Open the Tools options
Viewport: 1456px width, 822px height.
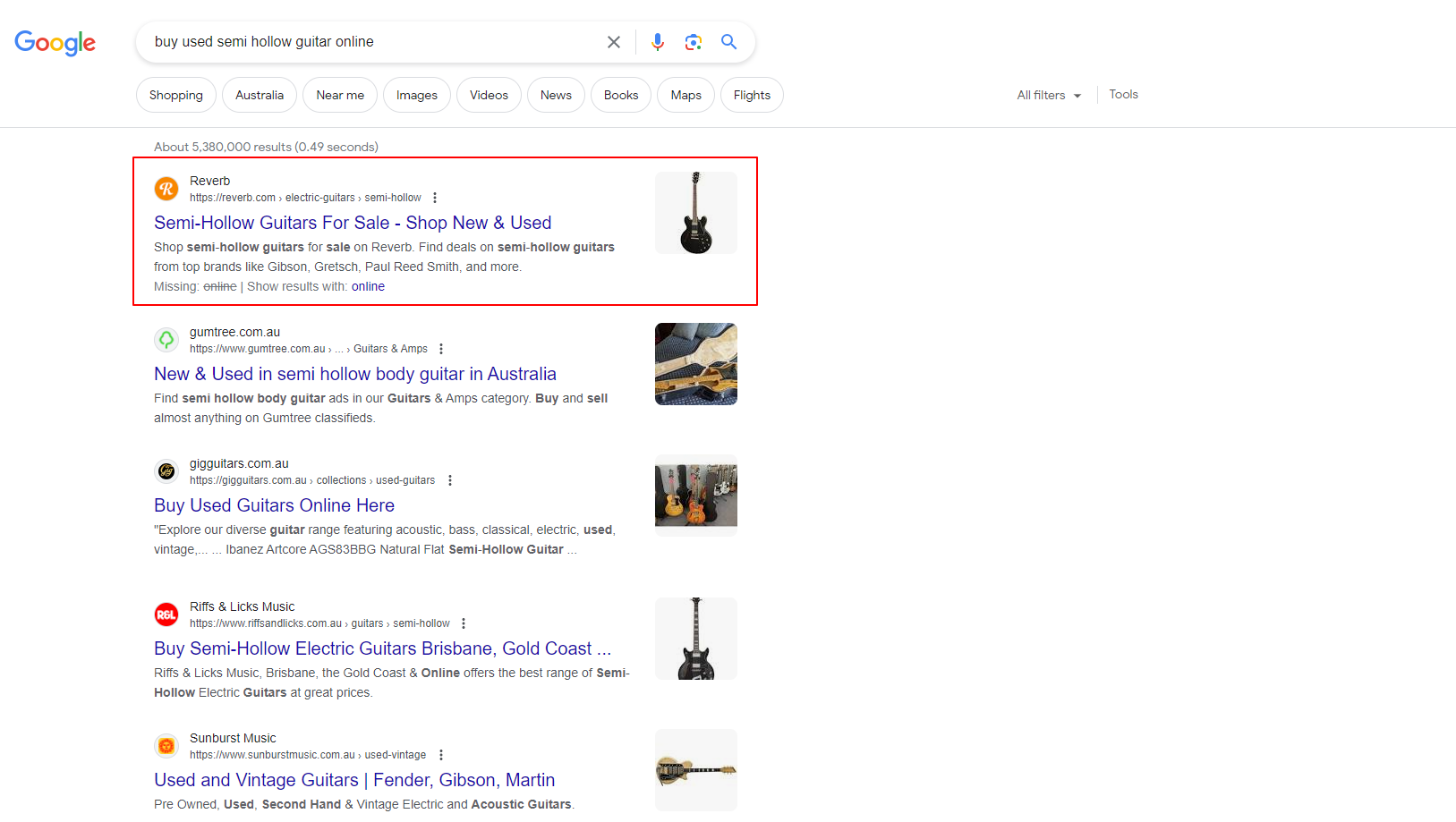[x=1124, y=94]
